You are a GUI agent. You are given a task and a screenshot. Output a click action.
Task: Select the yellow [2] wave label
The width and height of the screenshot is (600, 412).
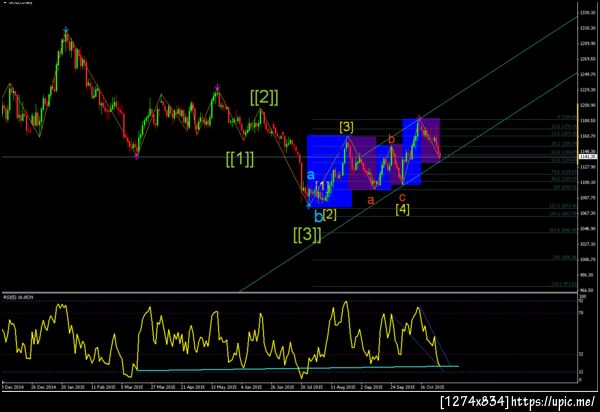329,214
